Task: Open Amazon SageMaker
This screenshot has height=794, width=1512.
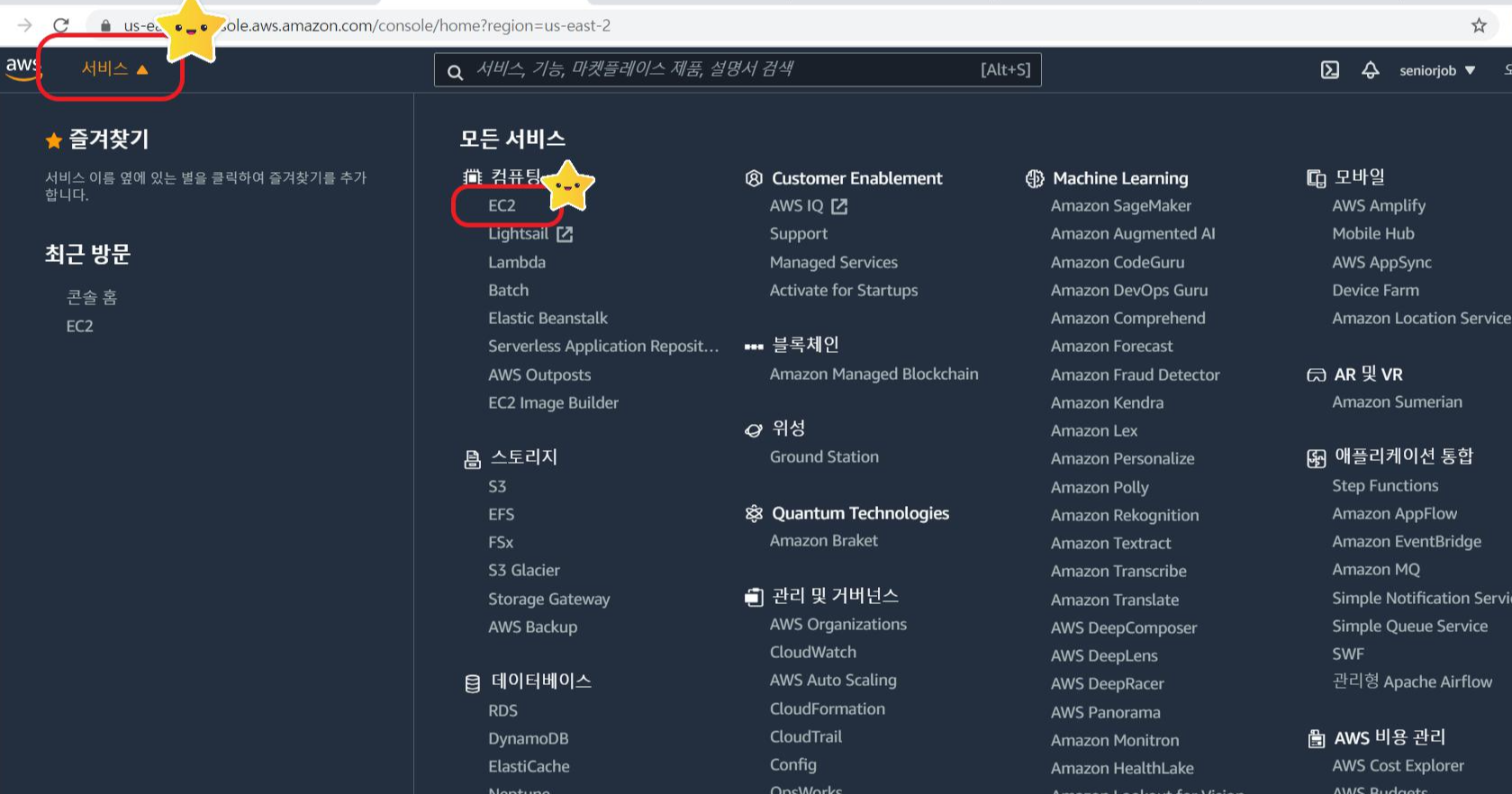Action: pyautogui.click(x=1121, y=206)
